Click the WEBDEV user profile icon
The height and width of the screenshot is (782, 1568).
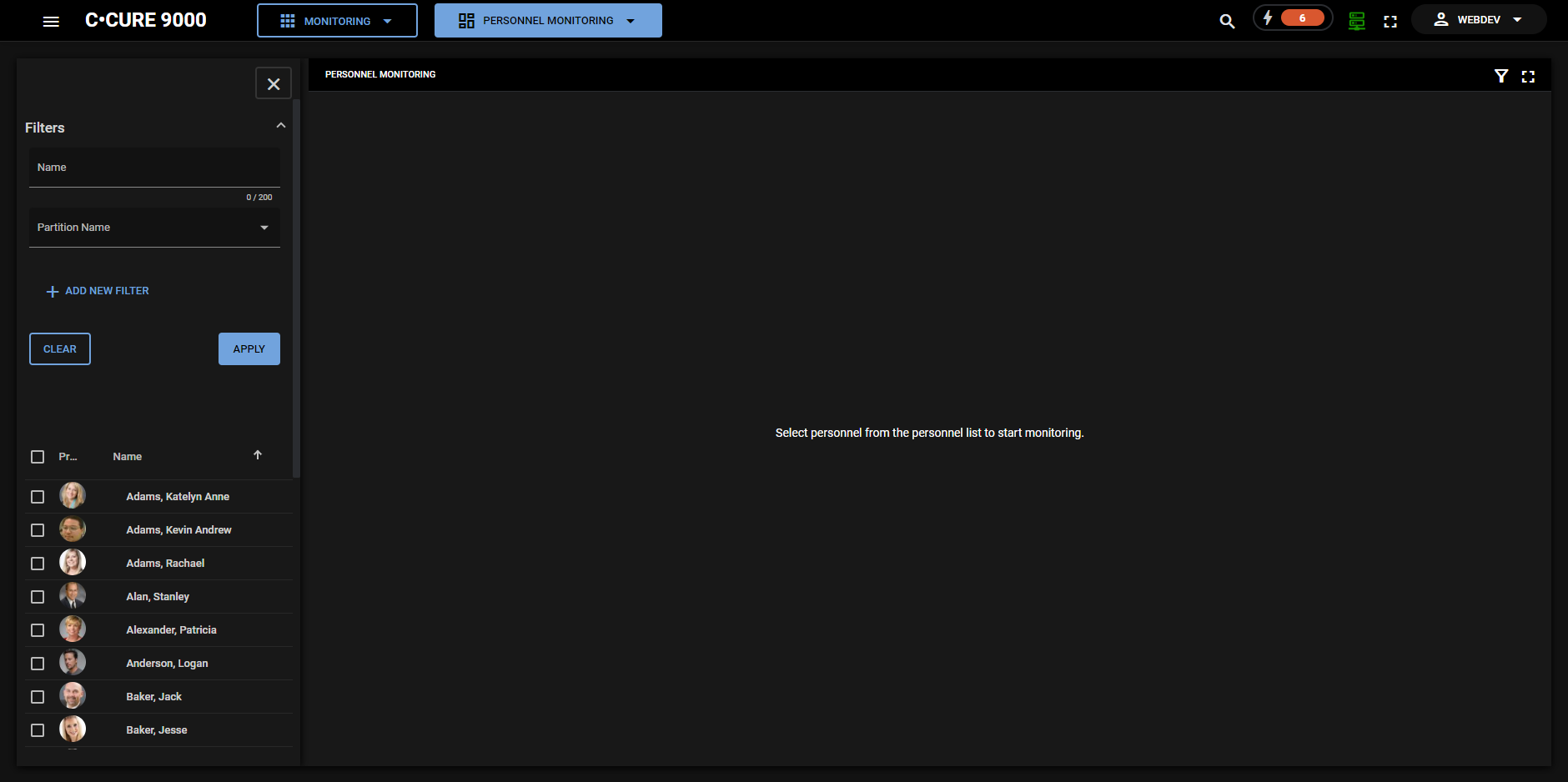coord(1440,18)
